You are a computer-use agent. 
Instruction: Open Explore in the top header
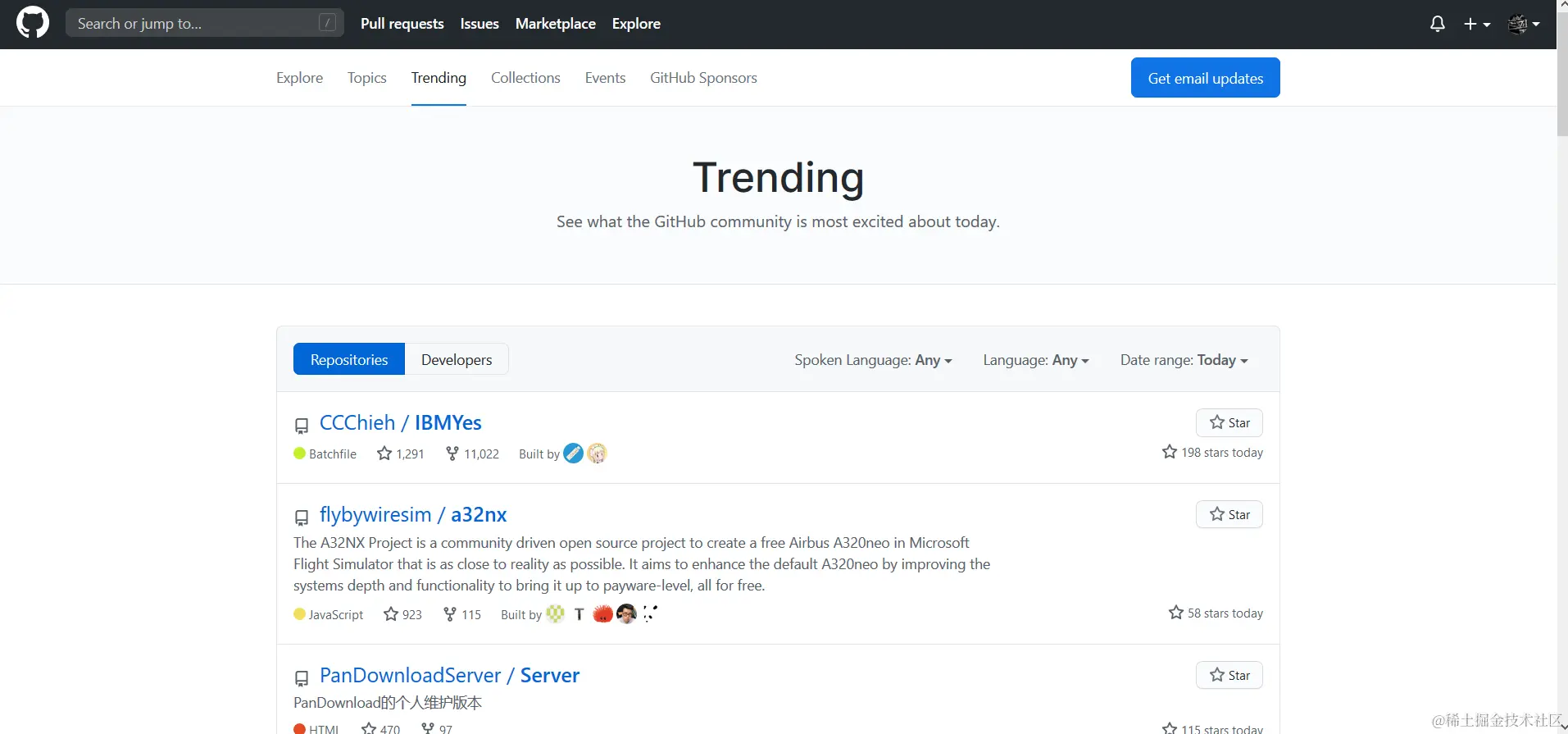point(636,24)
